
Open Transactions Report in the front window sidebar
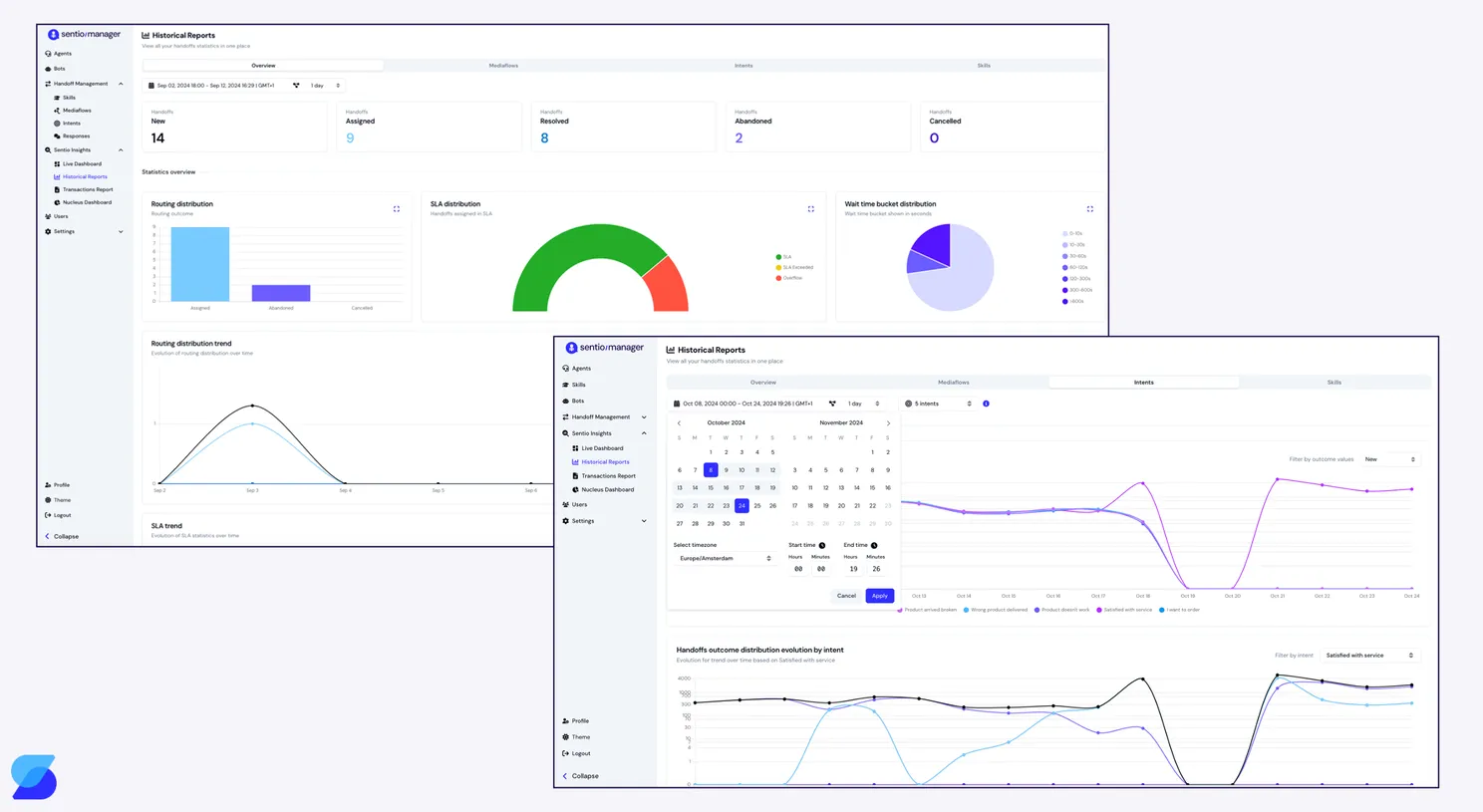coord(604,476)
